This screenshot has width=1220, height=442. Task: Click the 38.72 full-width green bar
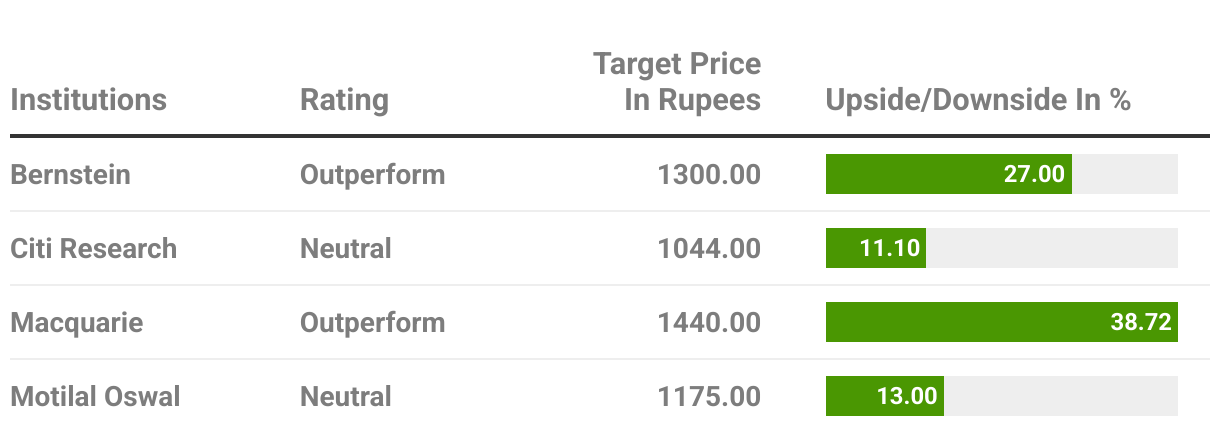click(1001, 322)
